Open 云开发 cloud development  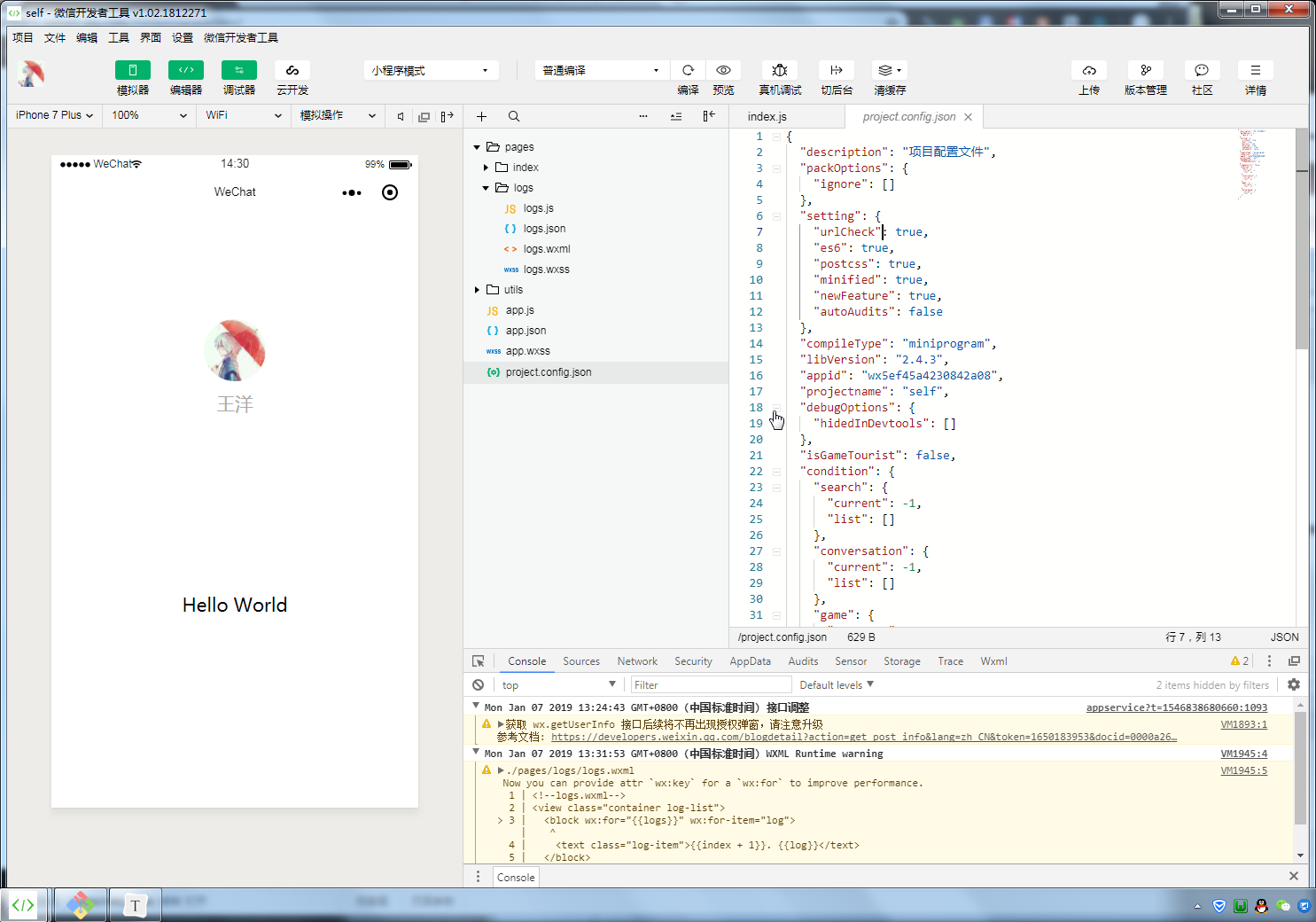click(x=292, y=70)
